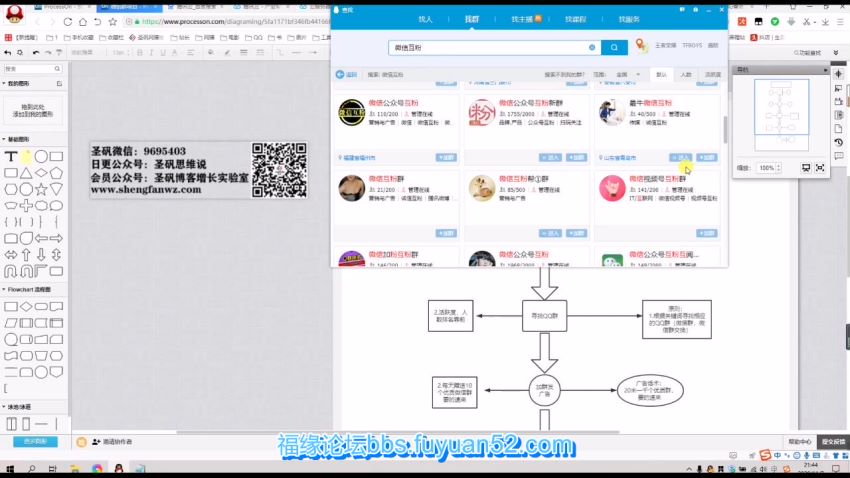Undo the last action in ProcessOn toolbar

point(36,53)
